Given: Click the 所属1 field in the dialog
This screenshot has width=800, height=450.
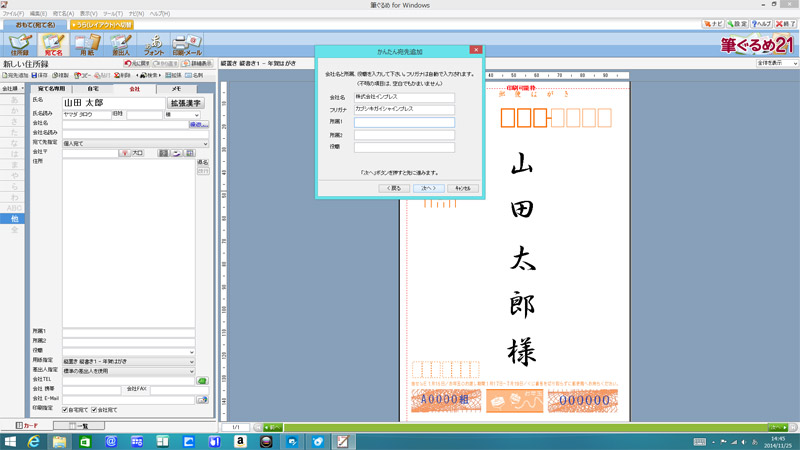Looking at the screenshot, I should pos(404,122).
